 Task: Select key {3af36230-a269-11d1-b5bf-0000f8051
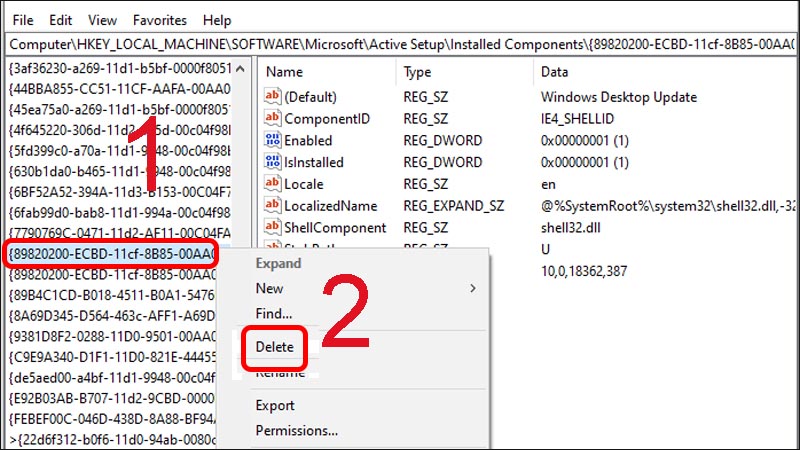[x=120, y=68]
